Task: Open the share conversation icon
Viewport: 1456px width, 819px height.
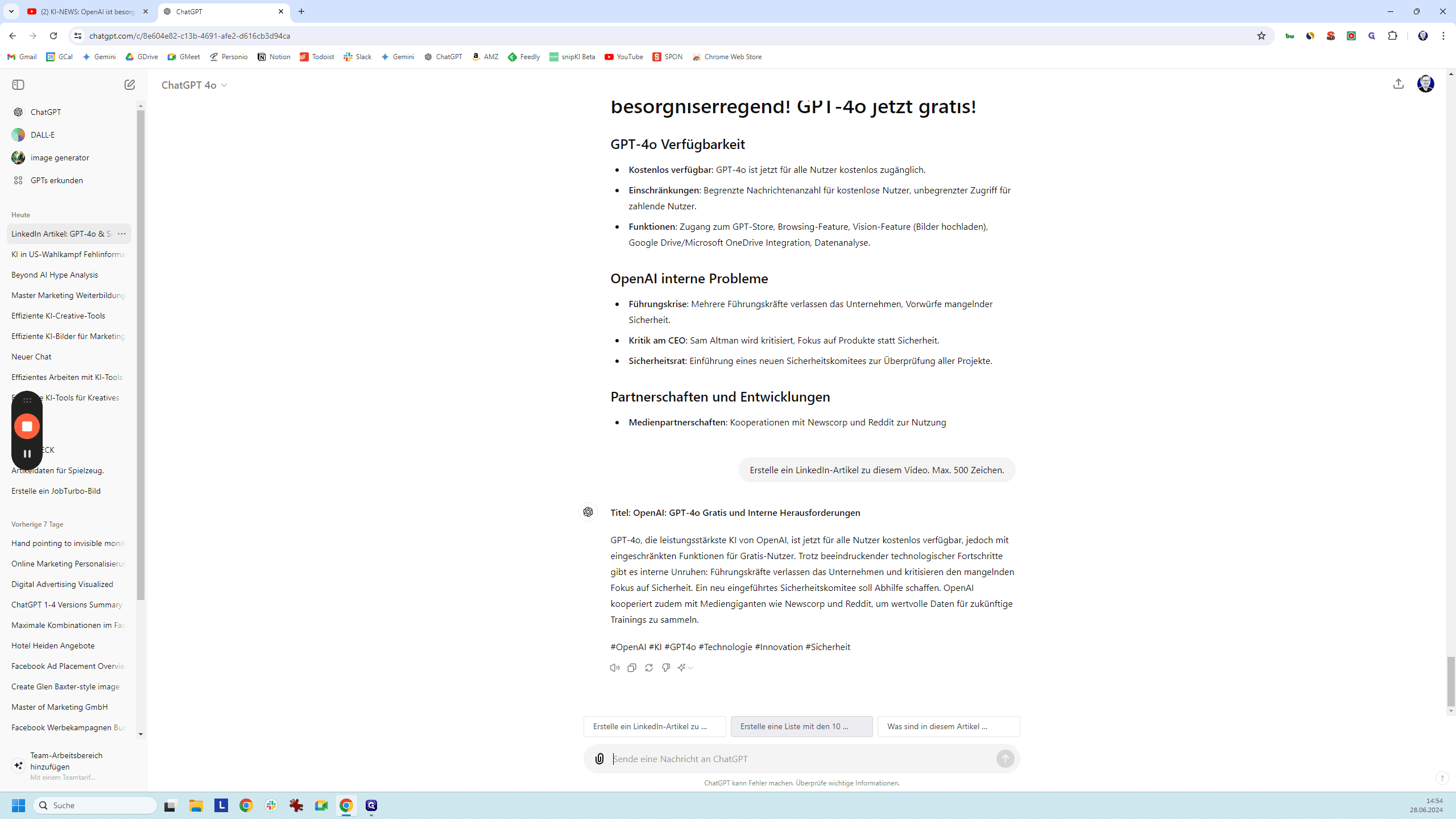Action: click(1399, 84)
